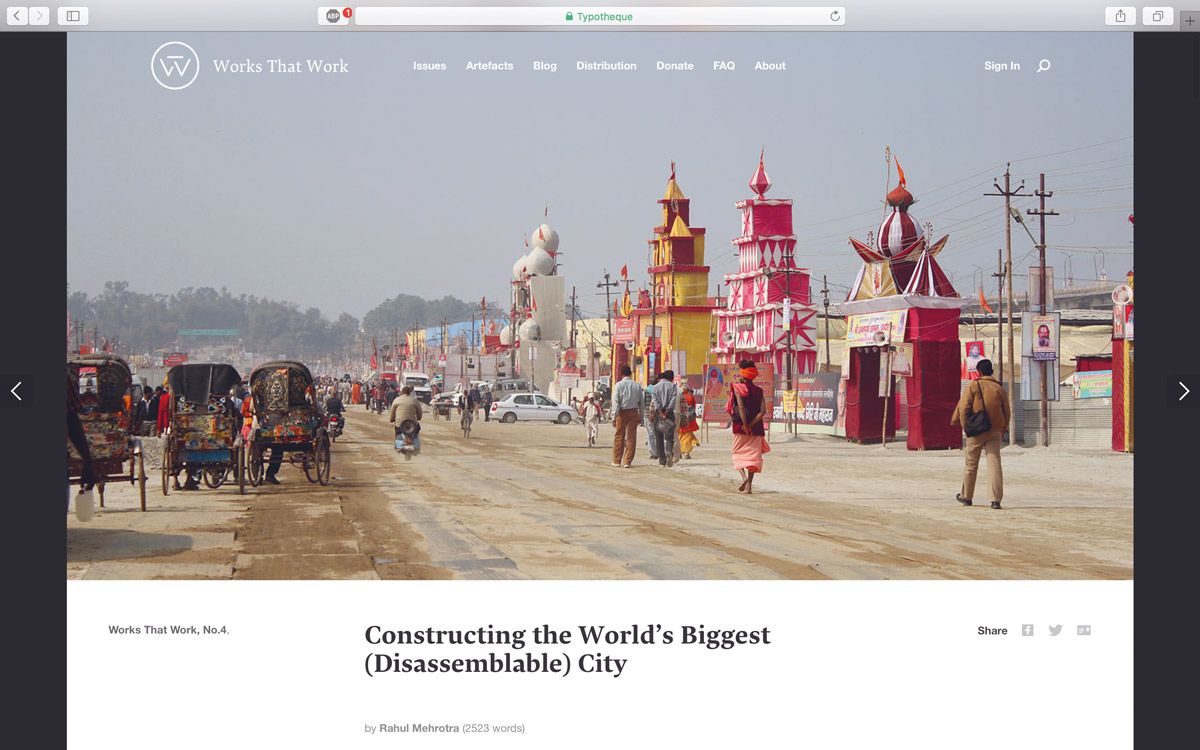Open the site search magnifier
This screenshot has height=750, width=1200.
click(x=1044, y=66)
